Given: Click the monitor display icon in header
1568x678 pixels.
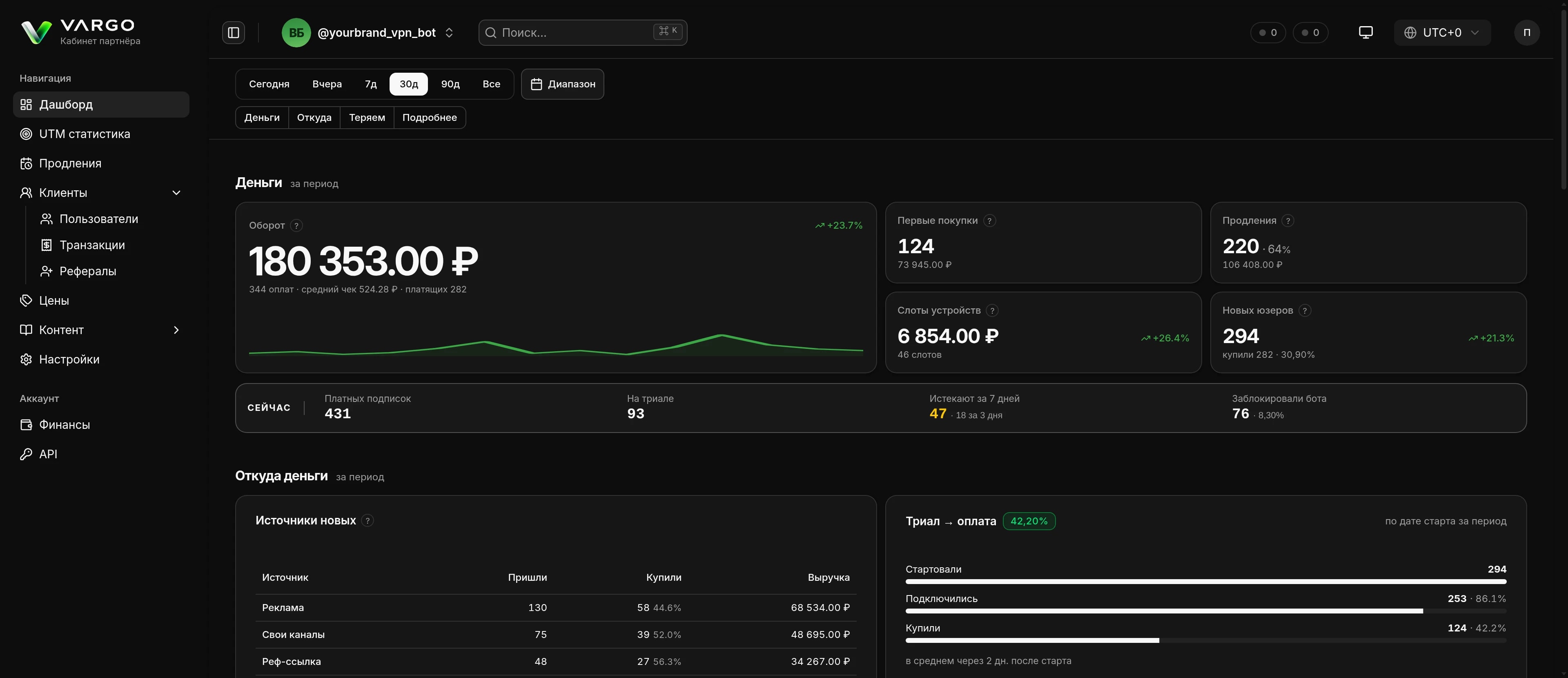Looking at the screenshot, I should 1365,33.
